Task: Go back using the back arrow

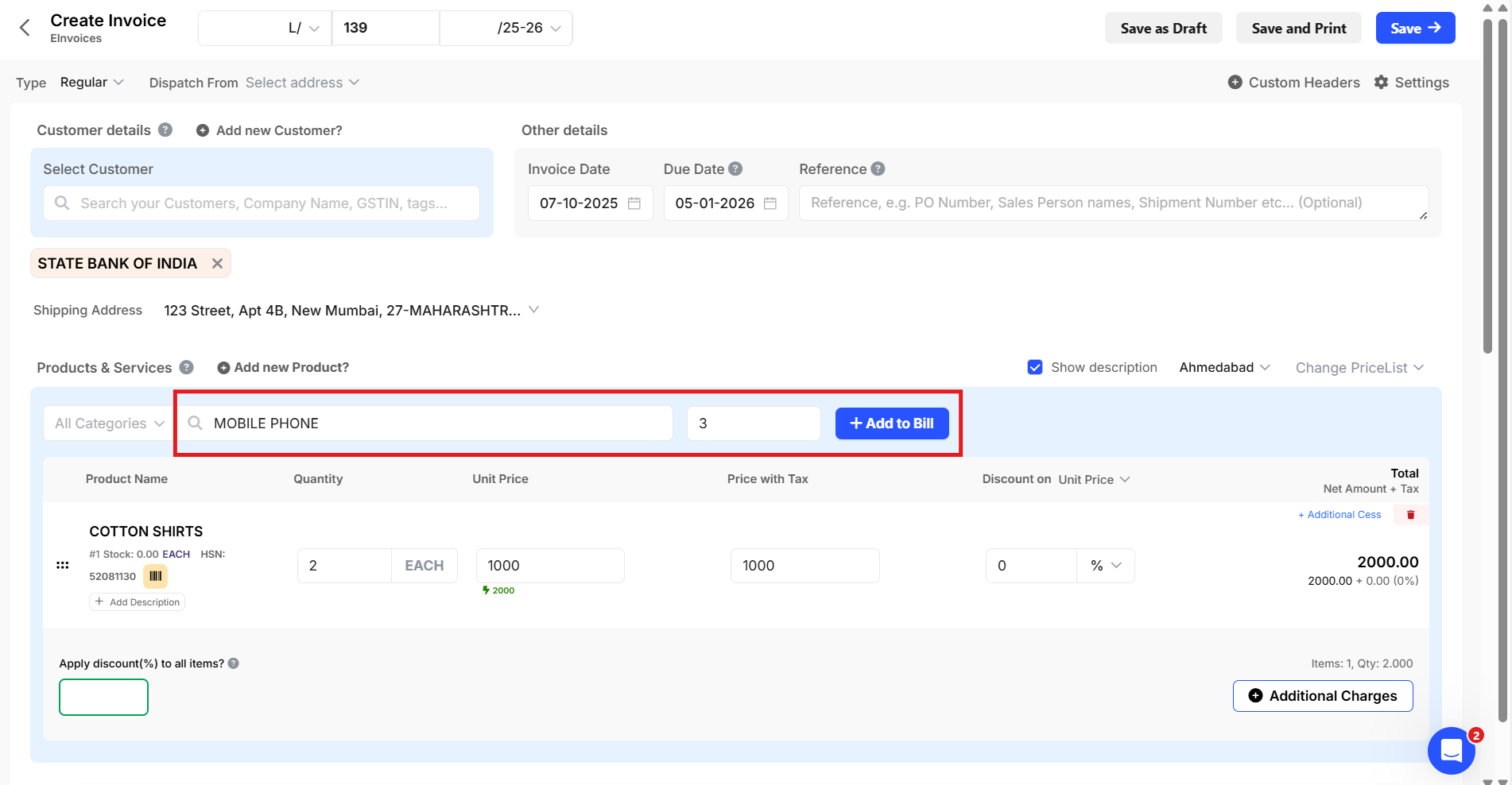Action: pos(25,28)
